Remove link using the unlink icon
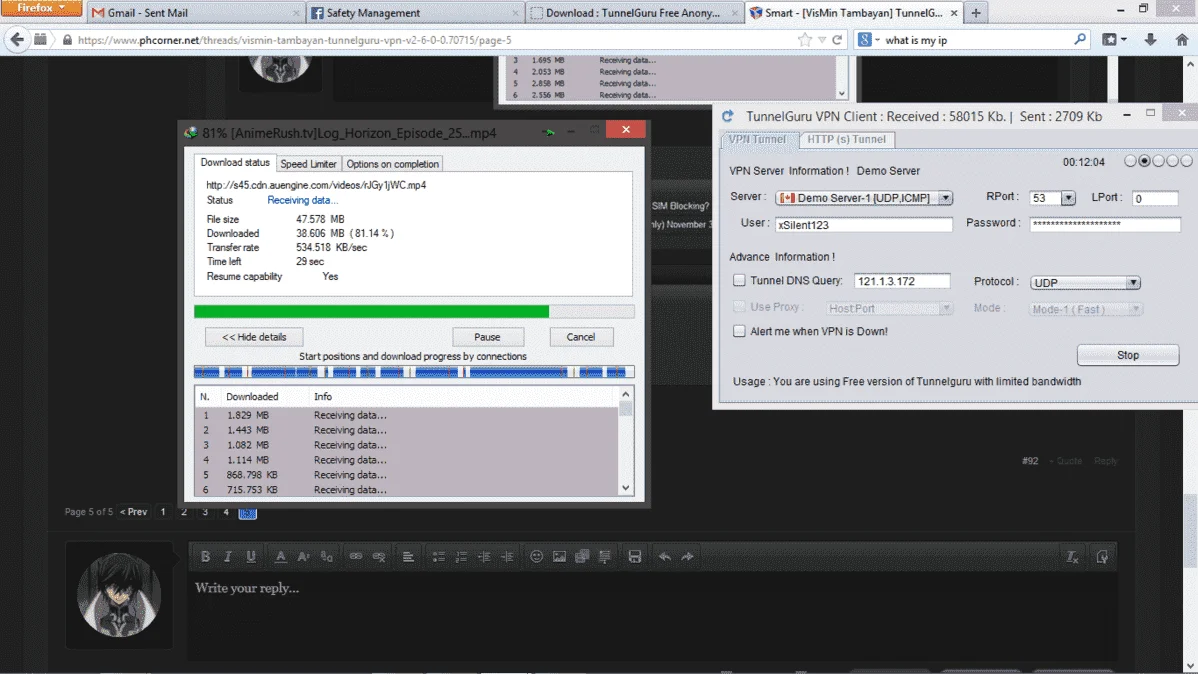 coord(379,556)
